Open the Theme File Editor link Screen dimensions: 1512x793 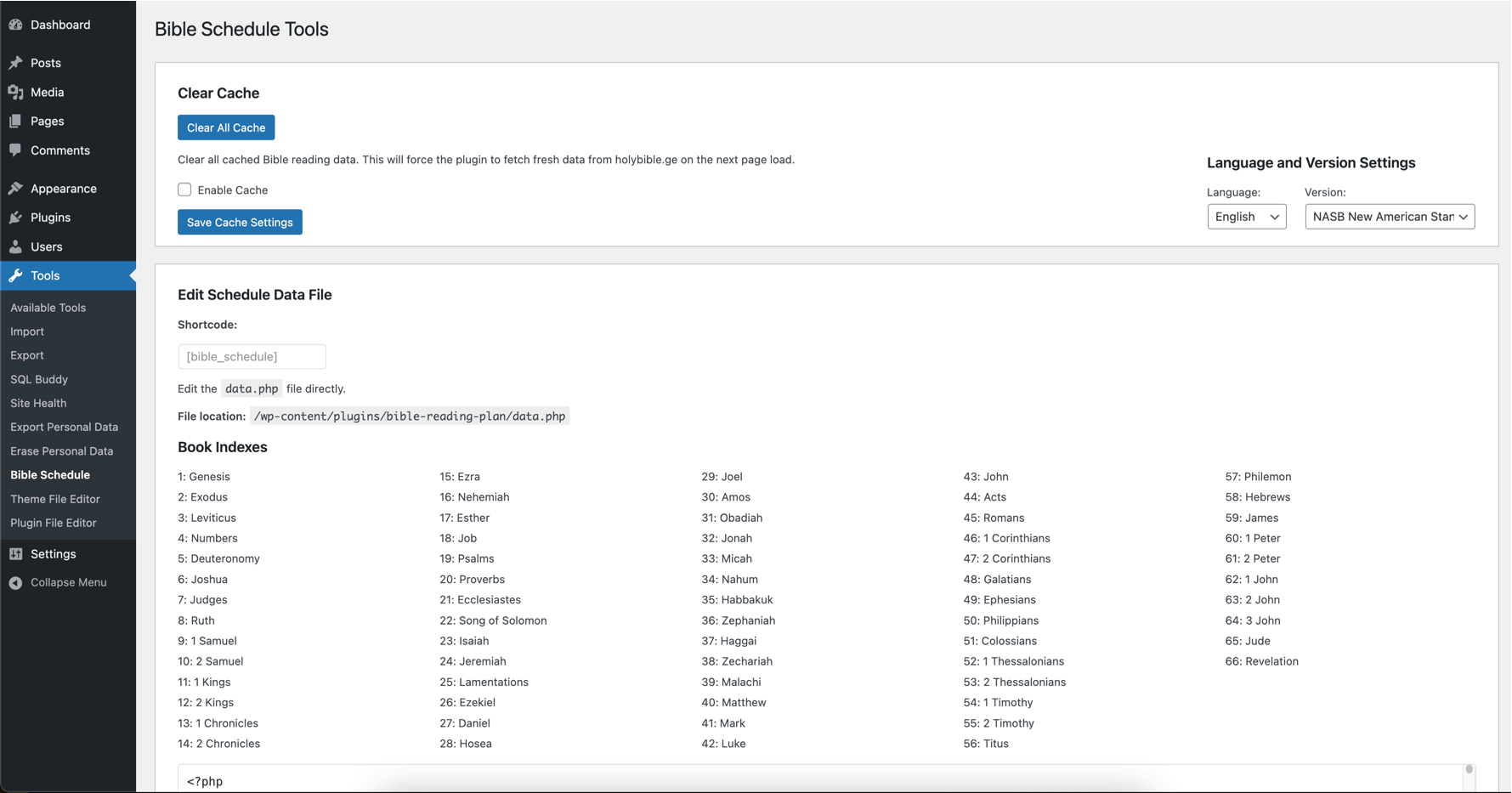(x=55, y=499)
